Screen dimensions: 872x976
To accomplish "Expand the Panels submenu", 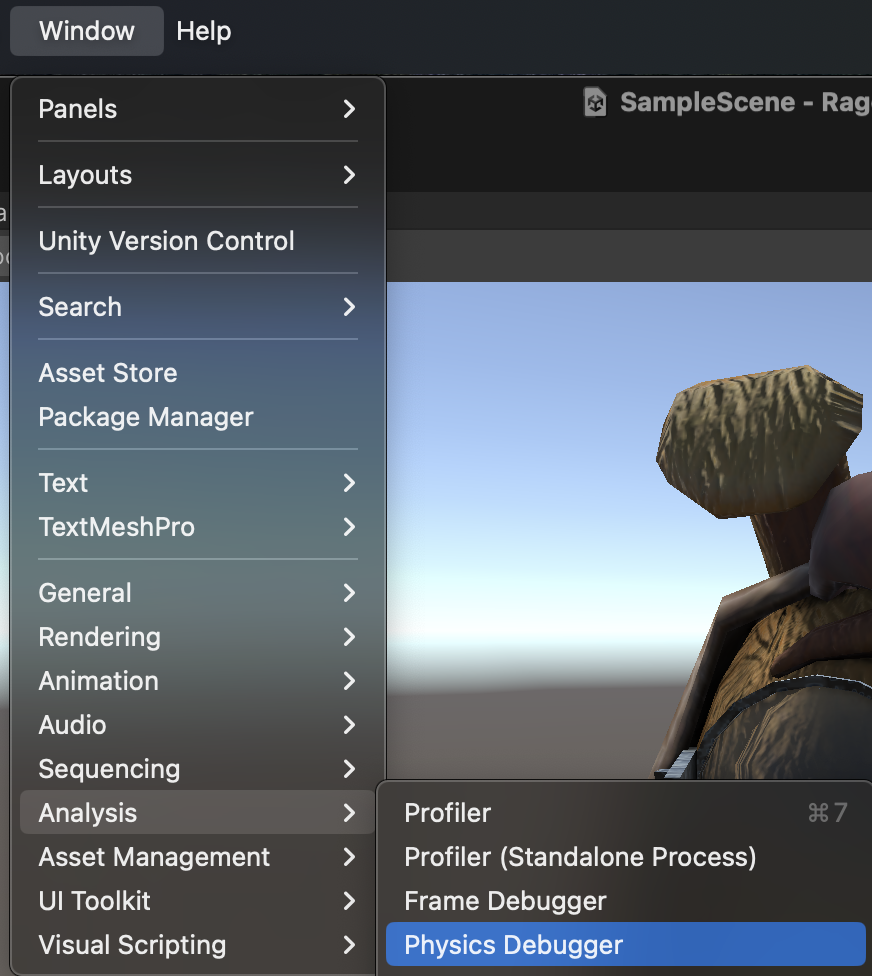I will pyautogui.click(x=197, y=109).
